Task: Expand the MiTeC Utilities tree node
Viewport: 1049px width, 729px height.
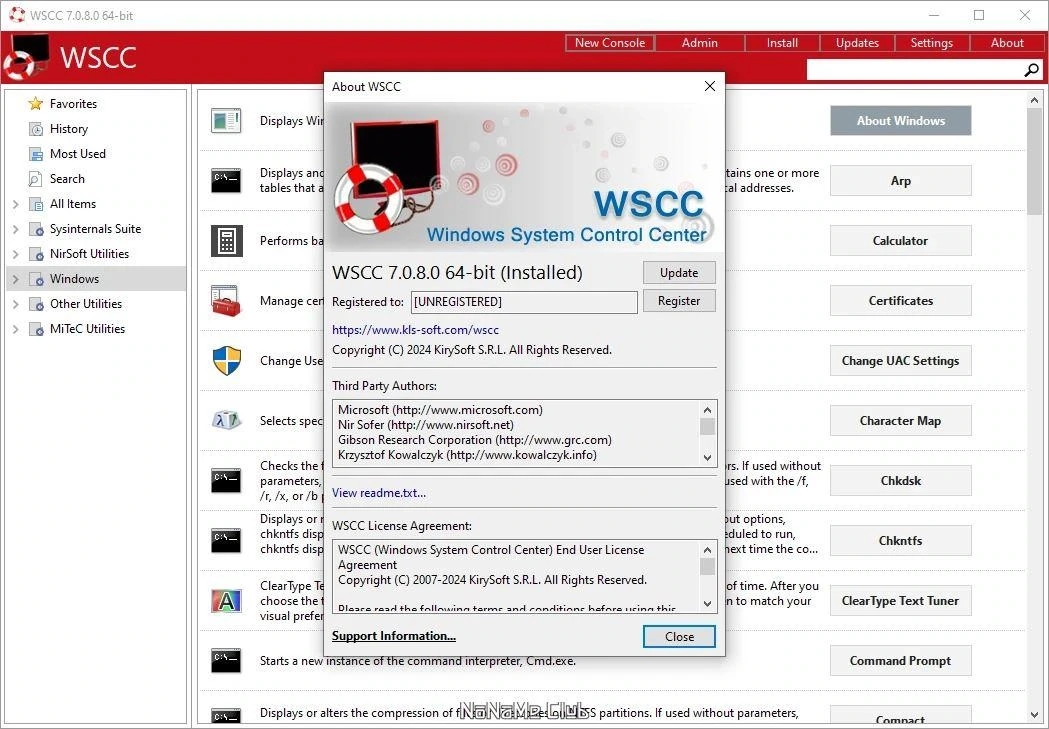Action: tap(15, 329)
